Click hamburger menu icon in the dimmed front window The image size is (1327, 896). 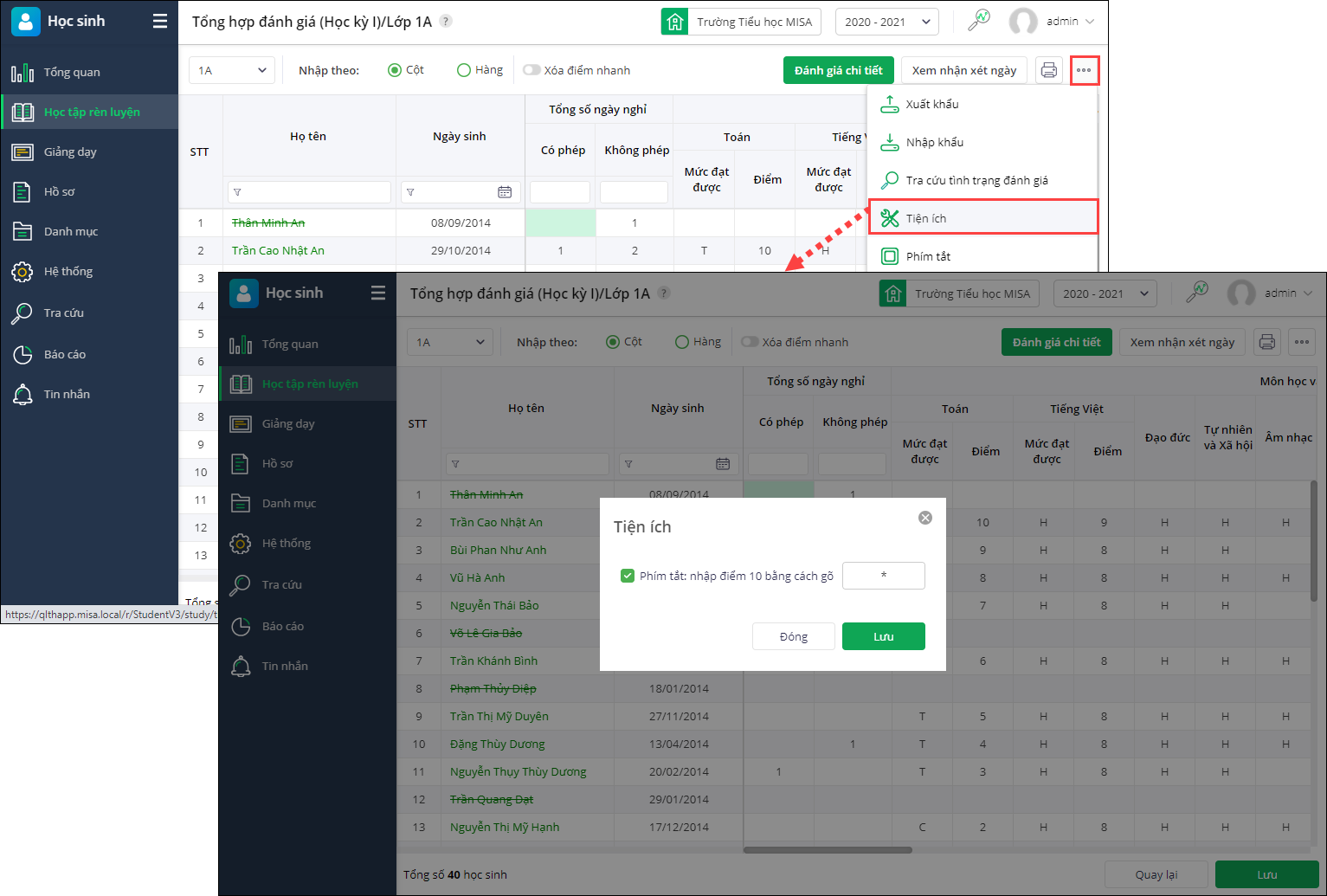[x=378, y=293]
